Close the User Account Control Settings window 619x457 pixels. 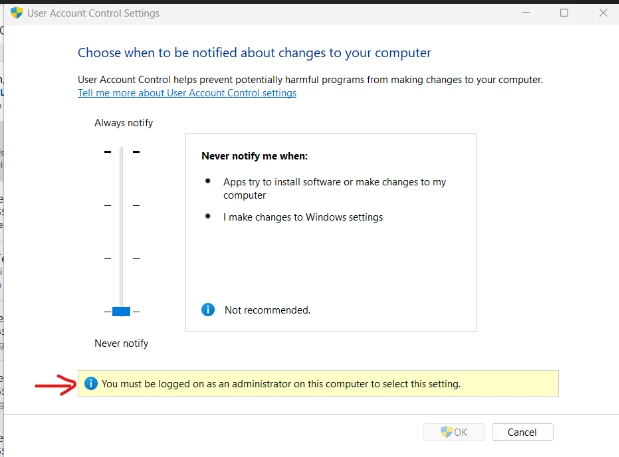[x=603, y=13]
